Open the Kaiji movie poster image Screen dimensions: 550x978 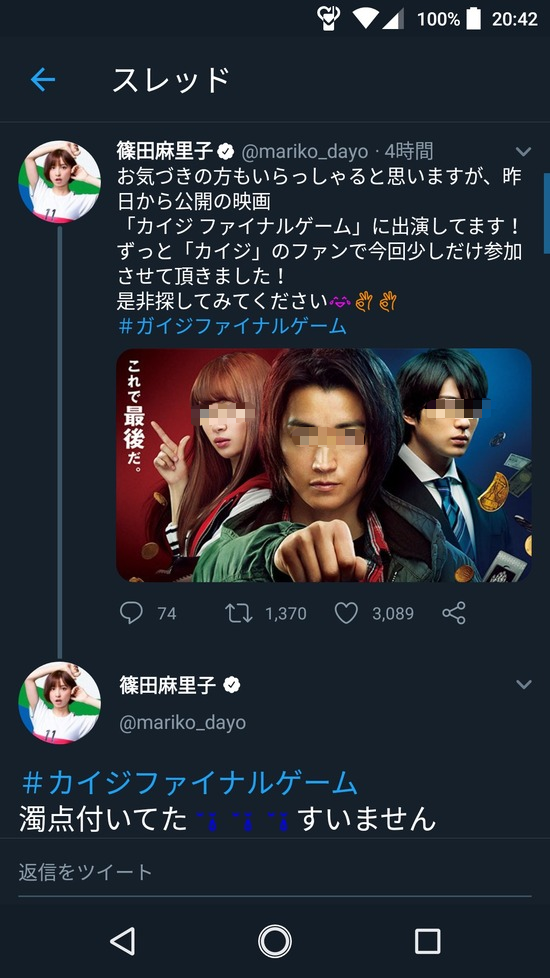click(x=324, y=465)
